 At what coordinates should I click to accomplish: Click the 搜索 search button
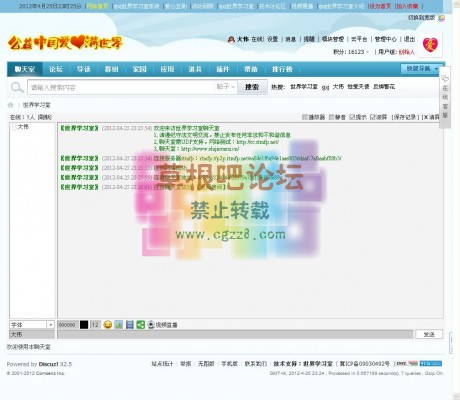coord(252,87)
